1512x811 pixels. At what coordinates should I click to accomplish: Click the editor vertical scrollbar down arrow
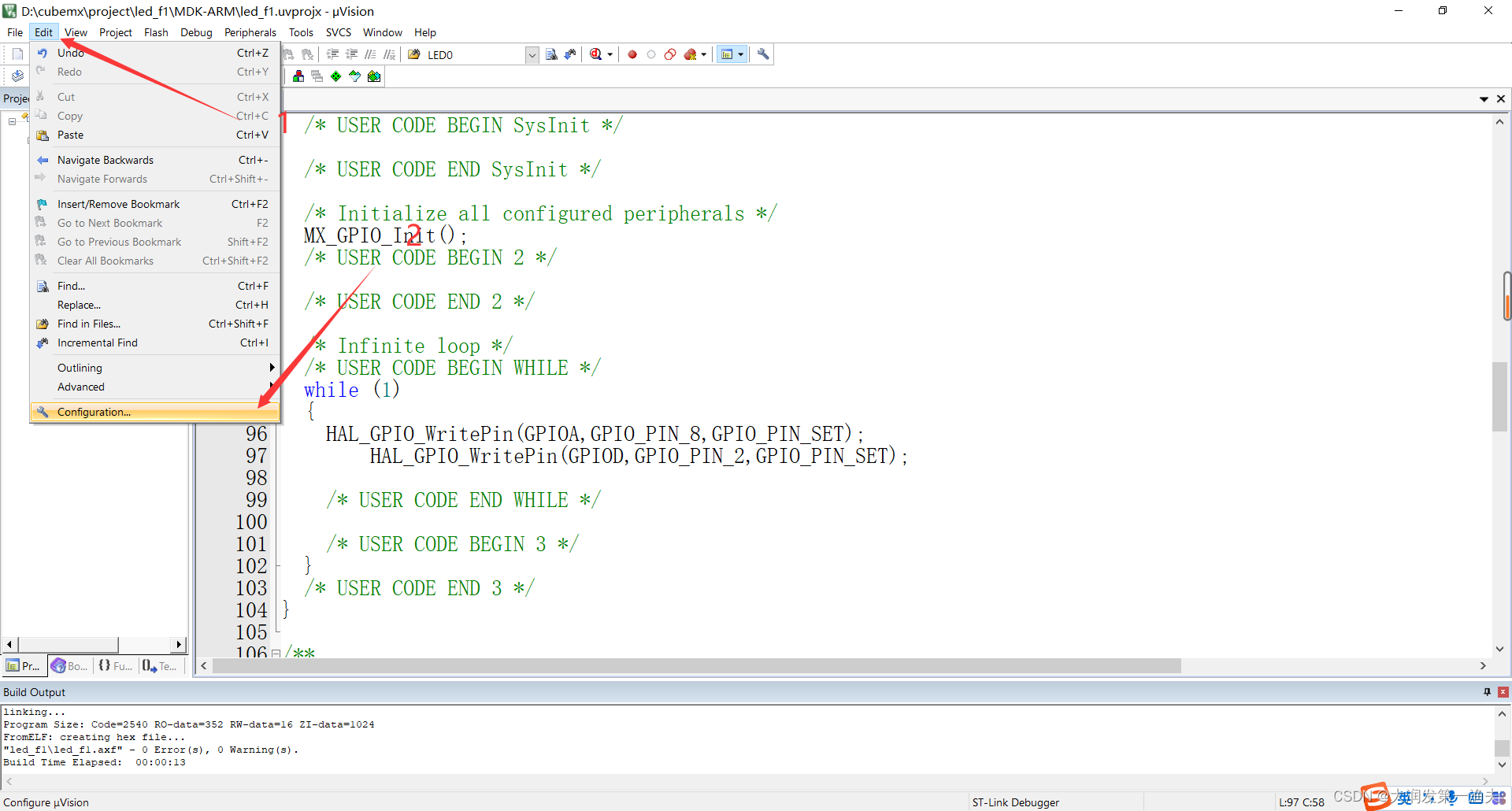tap(1500, 649)
